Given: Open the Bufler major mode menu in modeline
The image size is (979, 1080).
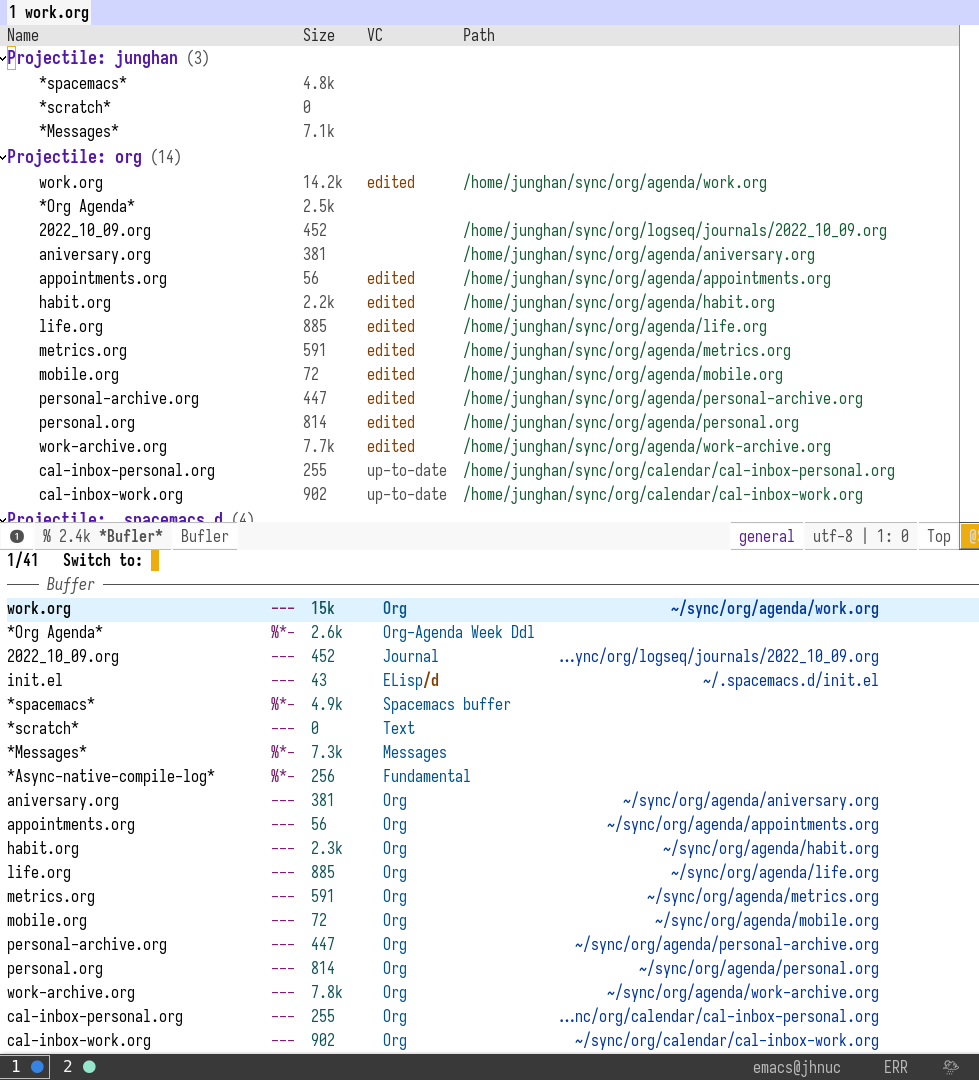Looking at the screenshot, I should click(205, 536).
